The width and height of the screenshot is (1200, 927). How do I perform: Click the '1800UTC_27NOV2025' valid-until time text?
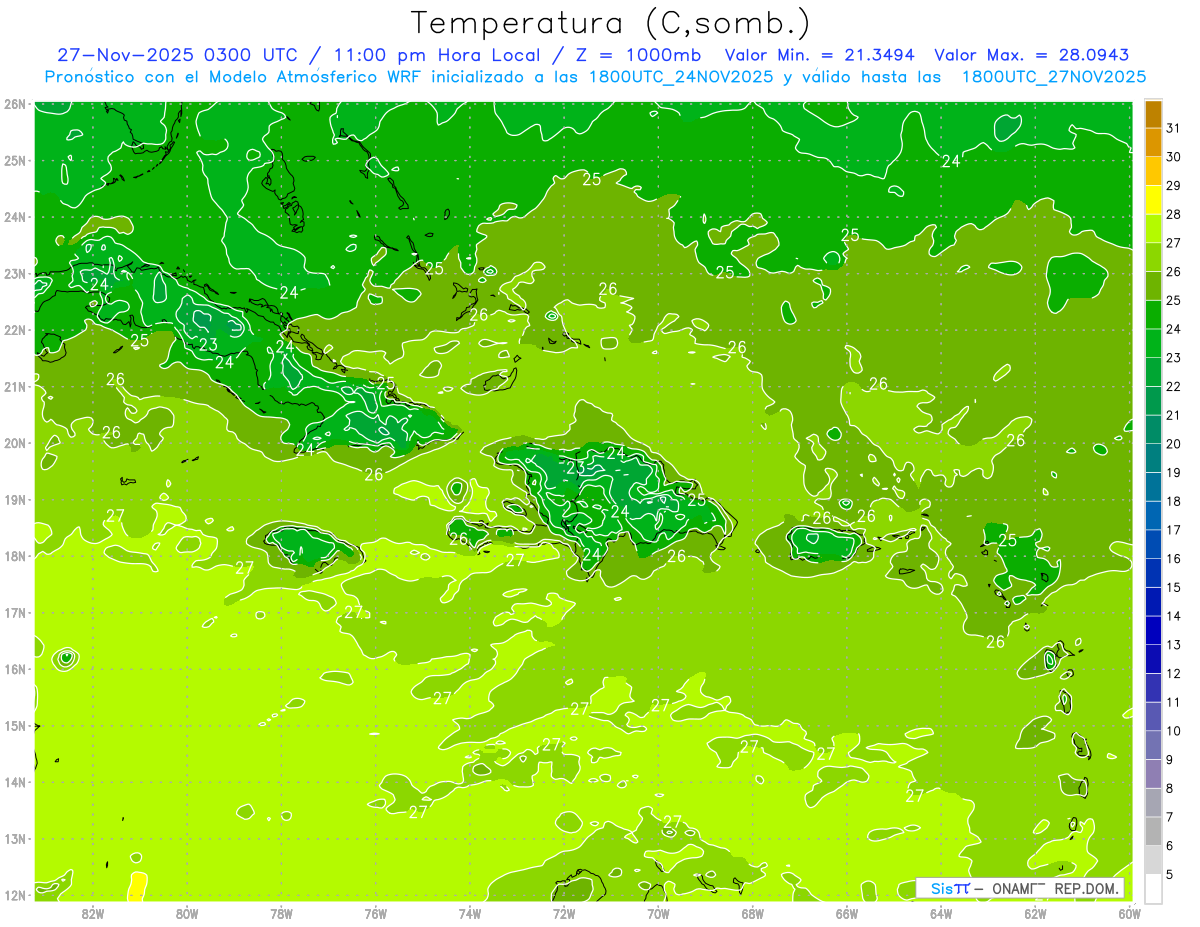(1054, 77)
